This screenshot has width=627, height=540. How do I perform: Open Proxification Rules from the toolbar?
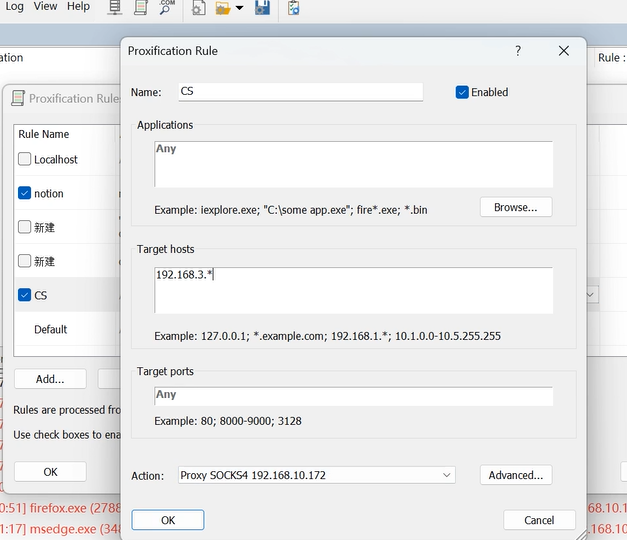[141, 8]
